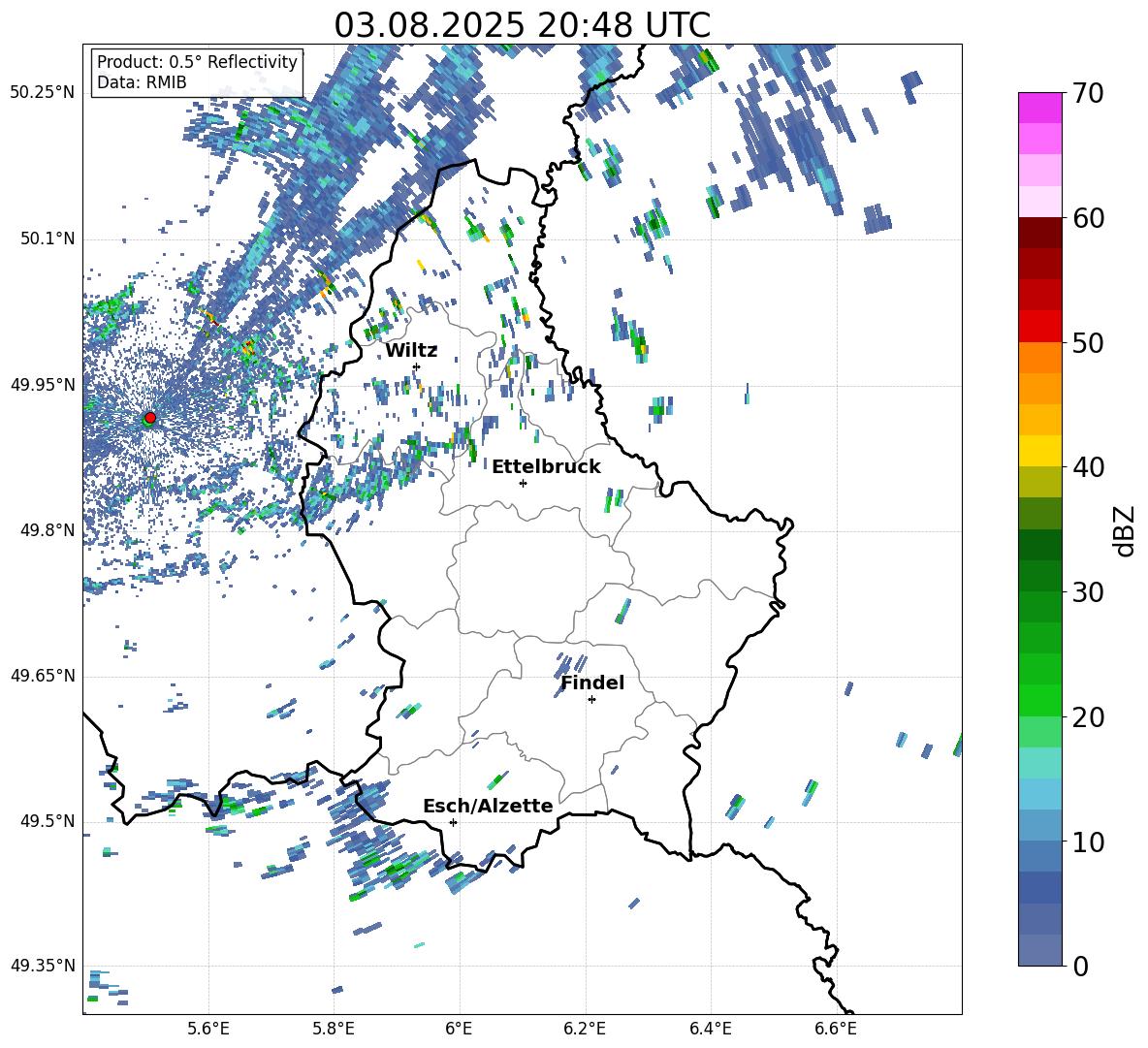Click the plus marker below Ettelbruck

click(523, 483)
